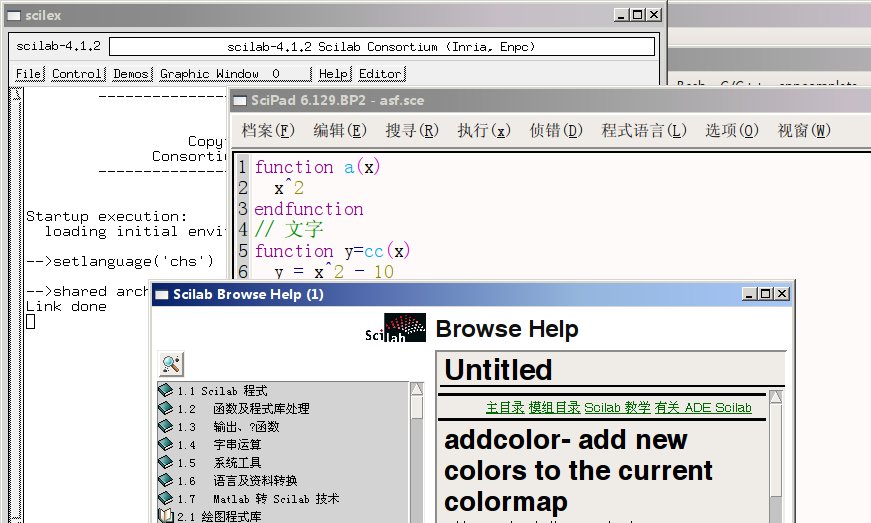
Task: Click up arrow of help content scrollbar
Action: [776, 397]
